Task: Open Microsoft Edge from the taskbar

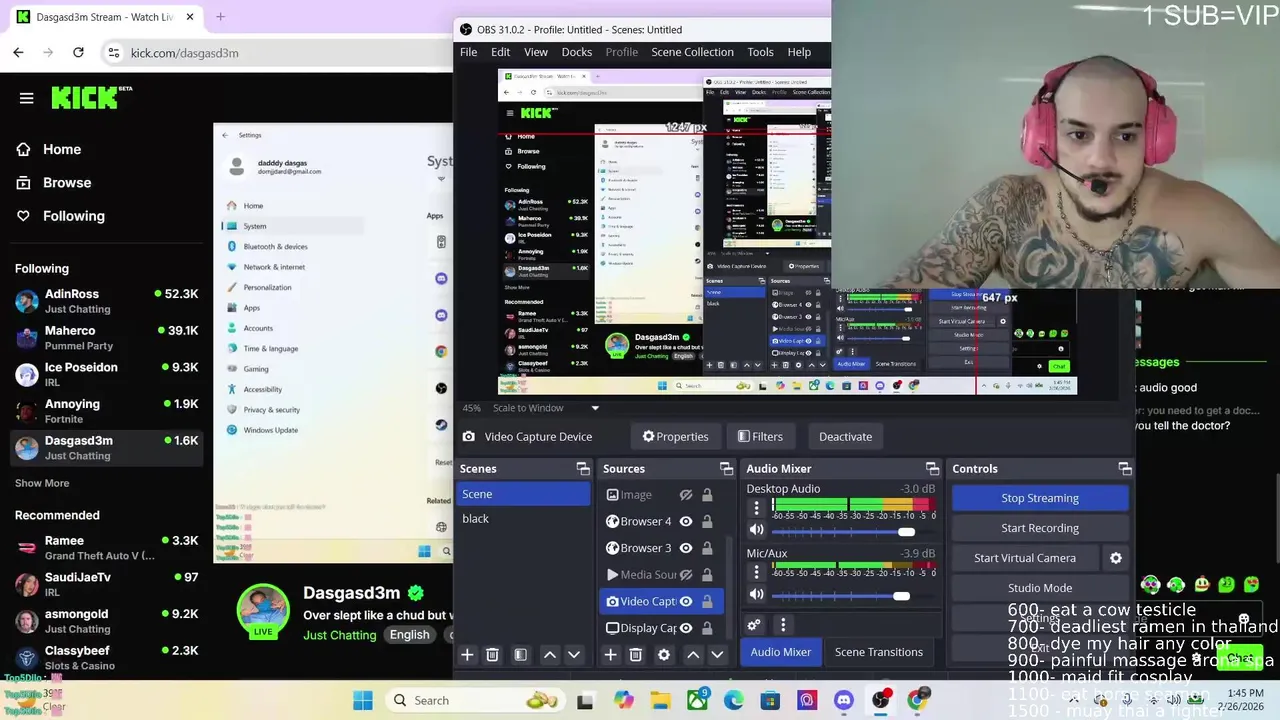Action: tap(734, 700)
